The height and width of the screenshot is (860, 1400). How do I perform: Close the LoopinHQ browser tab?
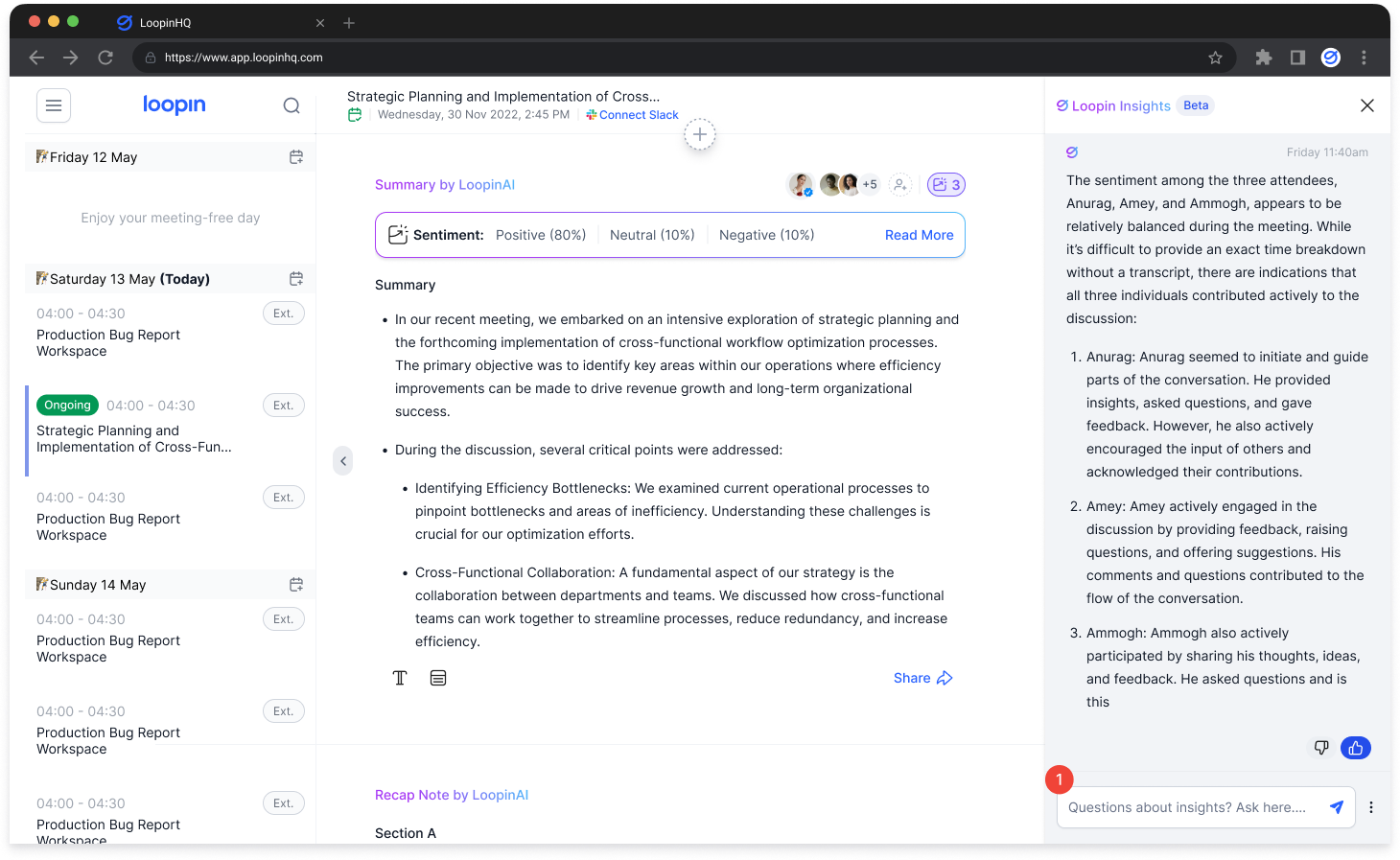point(320,23)
